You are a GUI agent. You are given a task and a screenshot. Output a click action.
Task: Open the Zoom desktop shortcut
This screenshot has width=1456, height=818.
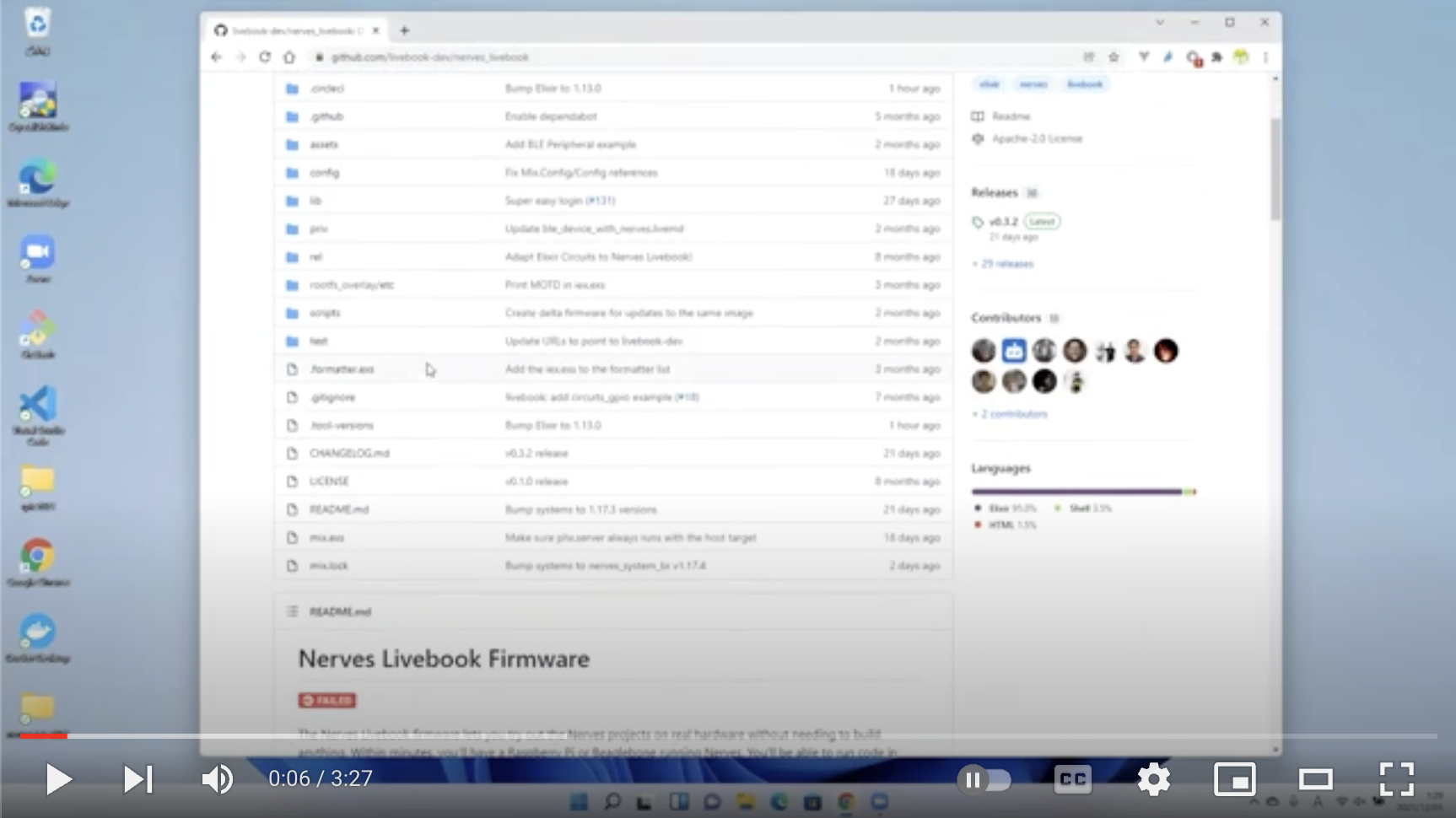click(x=38, y=260)
